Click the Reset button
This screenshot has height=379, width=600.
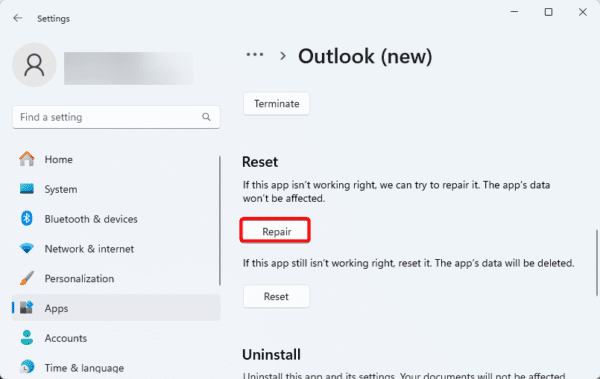coord(276,296)
